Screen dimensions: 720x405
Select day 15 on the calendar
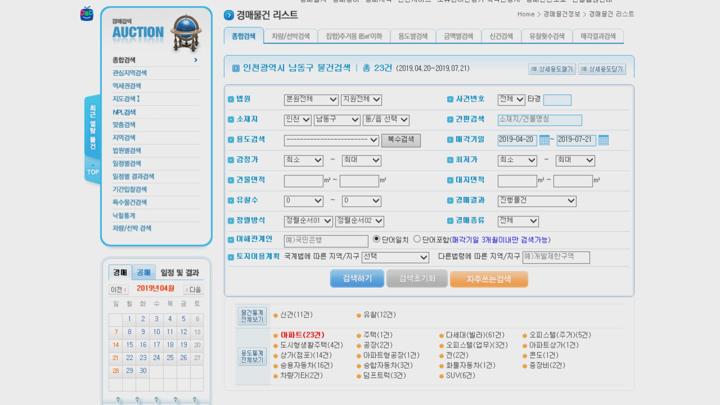(x=129, y=345)
